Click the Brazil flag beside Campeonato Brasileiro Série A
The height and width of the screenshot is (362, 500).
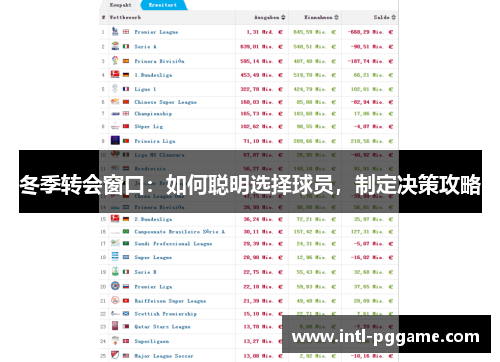click(x=126, y=231)
